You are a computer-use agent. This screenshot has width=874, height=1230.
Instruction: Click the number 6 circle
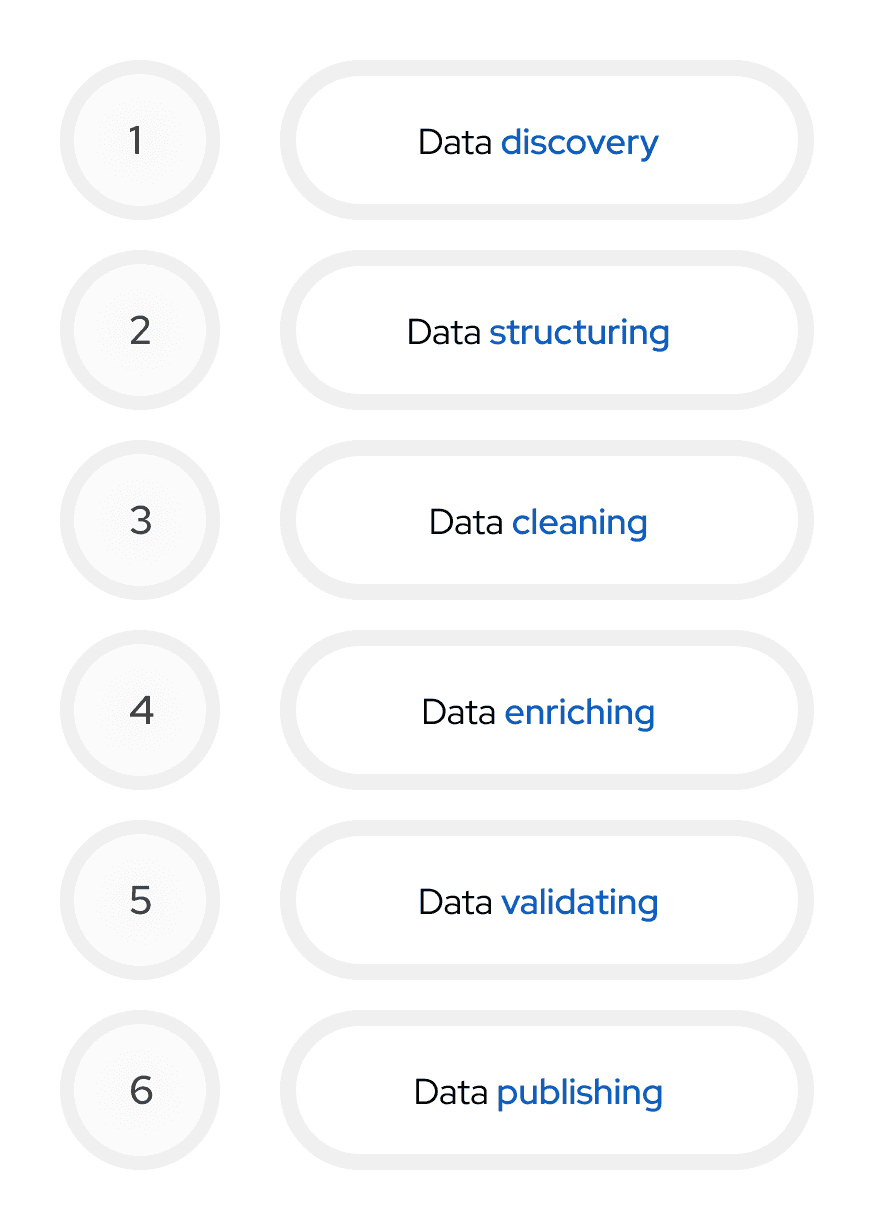[x=140, y=1090]
